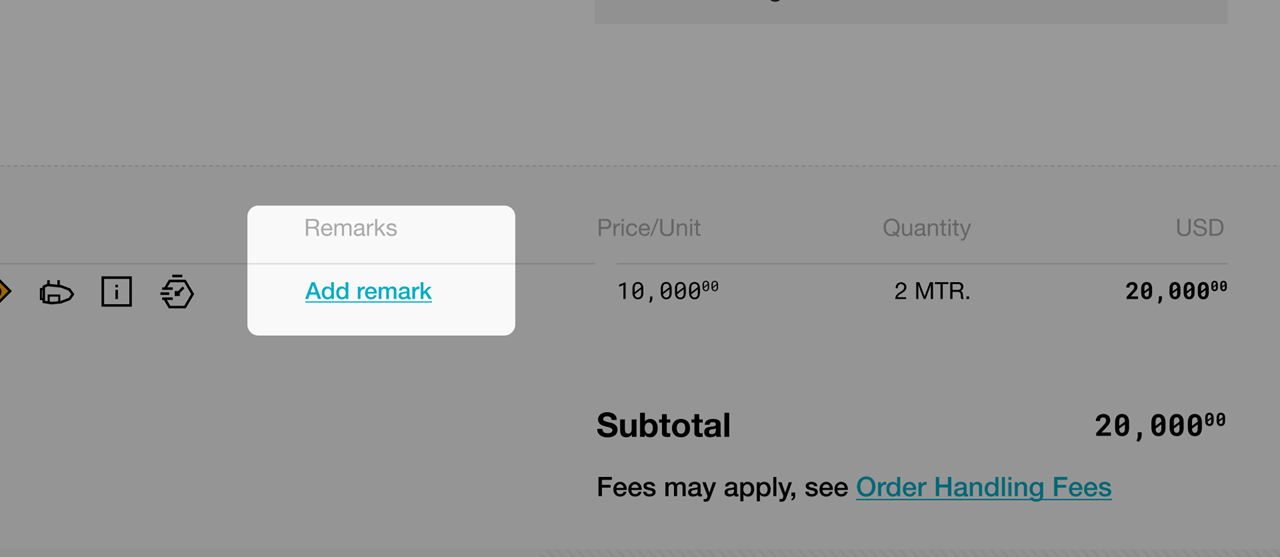Click the dashed separator line
This screenshot has width=1280, height=557.
tap(640, 165)
